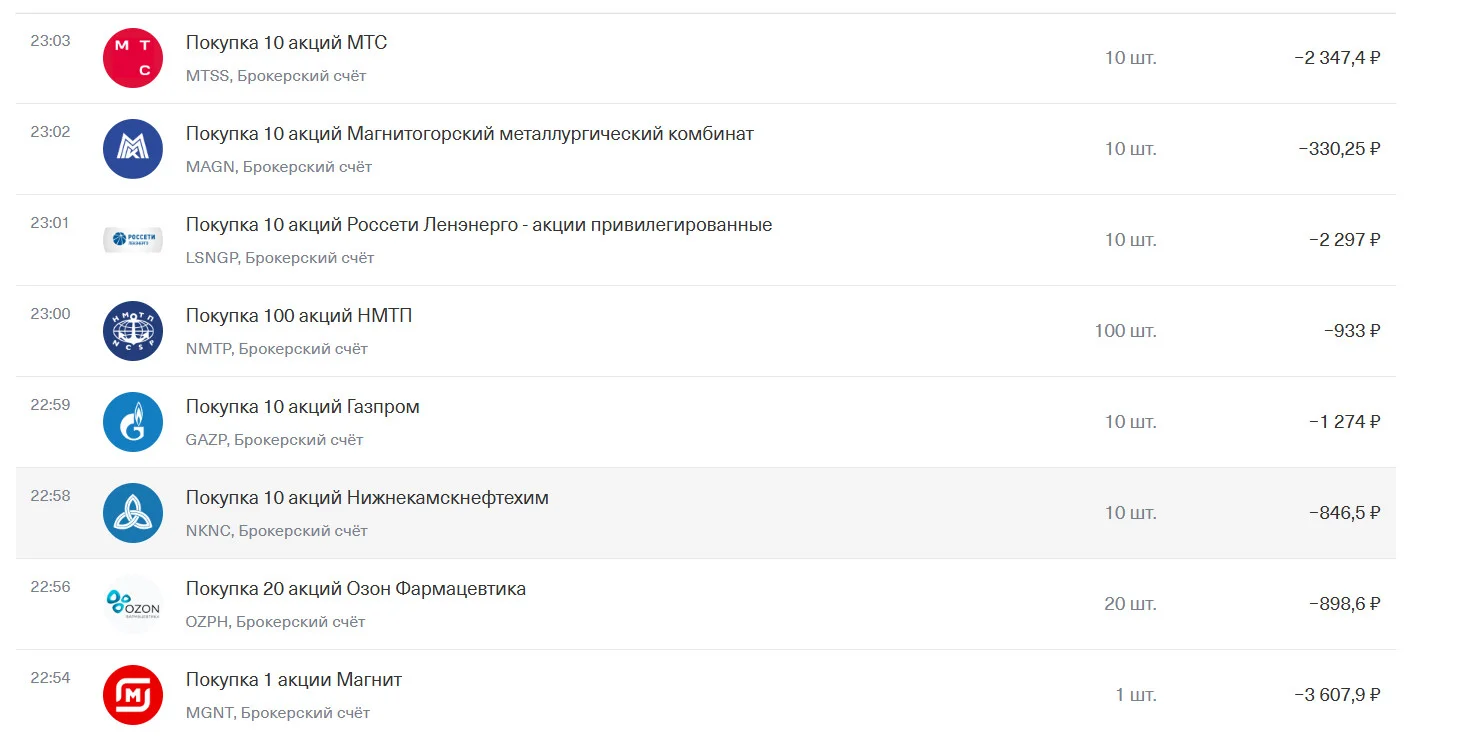Click the red MTS logo icon

[133, 58]
